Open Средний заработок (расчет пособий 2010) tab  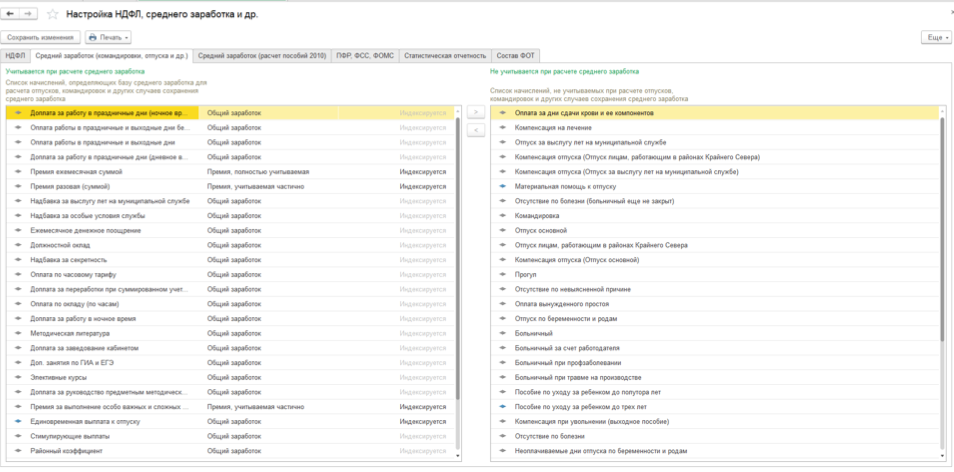coord(262,56)
